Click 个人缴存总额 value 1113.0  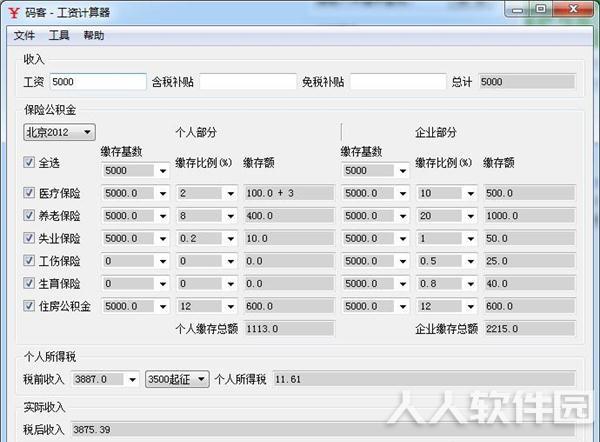[x=289, y=329]
